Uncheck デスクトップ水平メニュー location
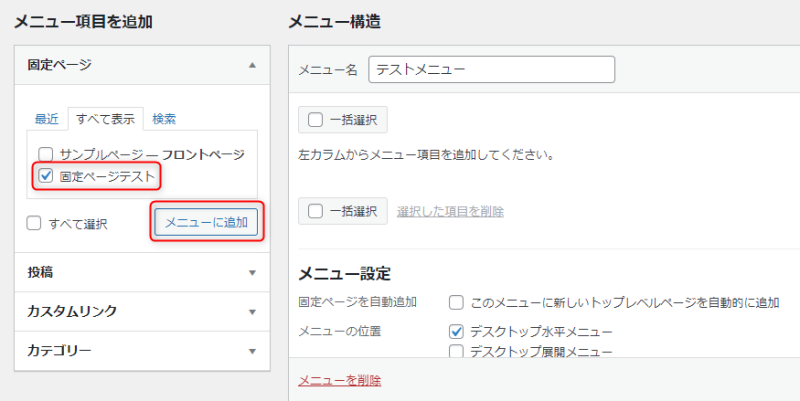Screen dimensions: 800x401 [x=456, y=331]
